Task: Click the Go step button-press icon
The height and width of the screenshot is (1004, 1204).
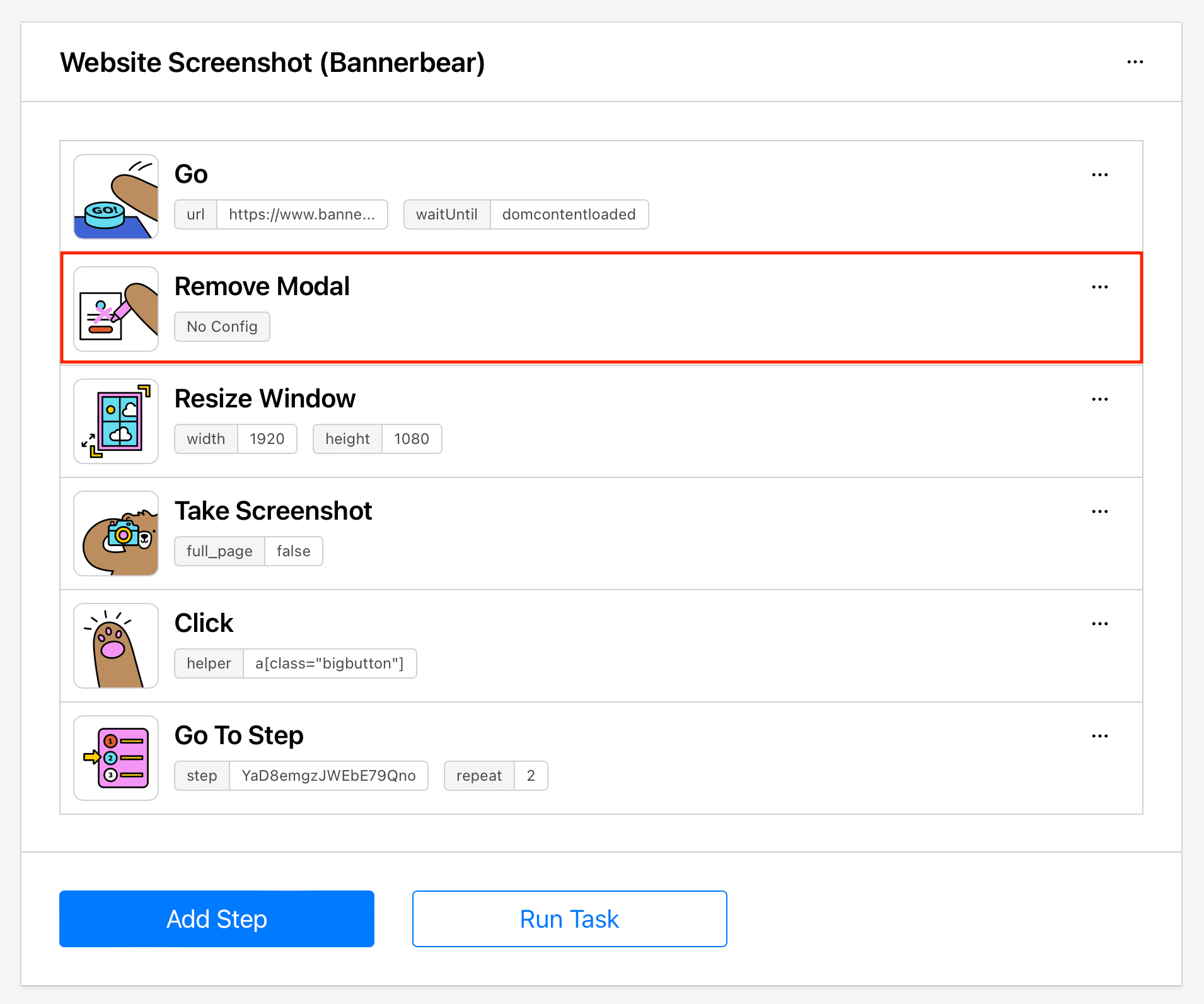Action: (x=116, y=197)
